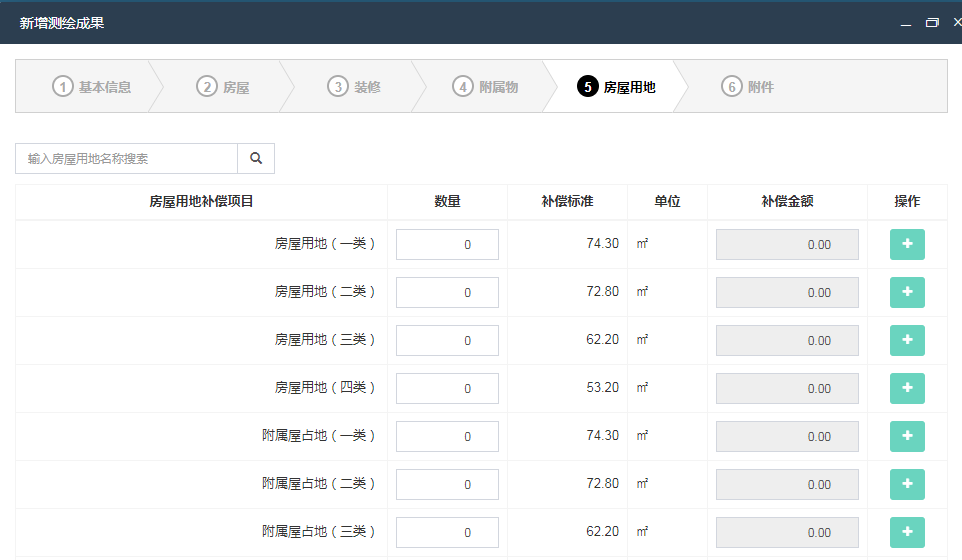Click the 操作 column header
Screen dimensions: 962x560
tap(907, 201)
